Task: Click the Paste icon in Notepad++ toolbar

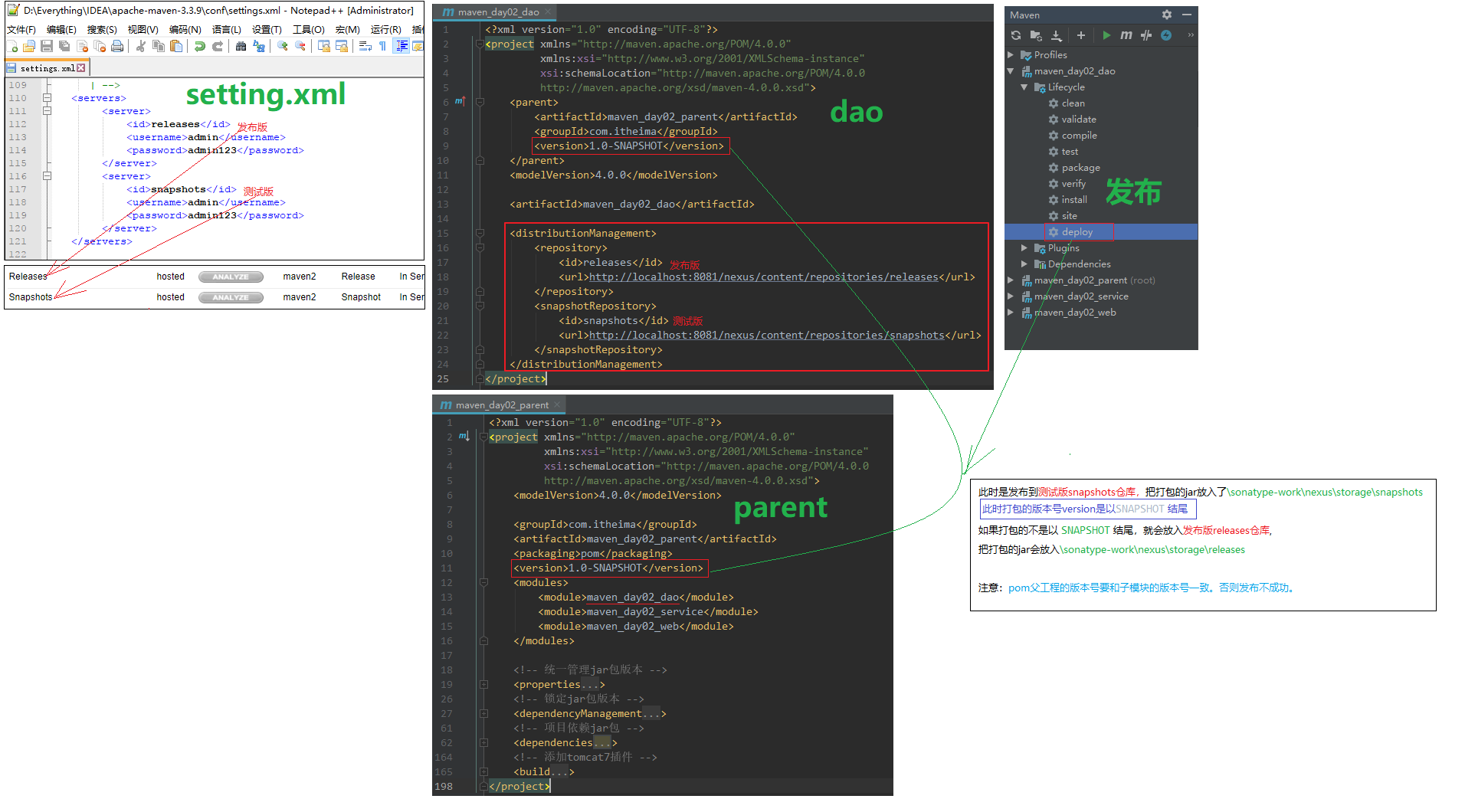Action: tap(176, 46)
